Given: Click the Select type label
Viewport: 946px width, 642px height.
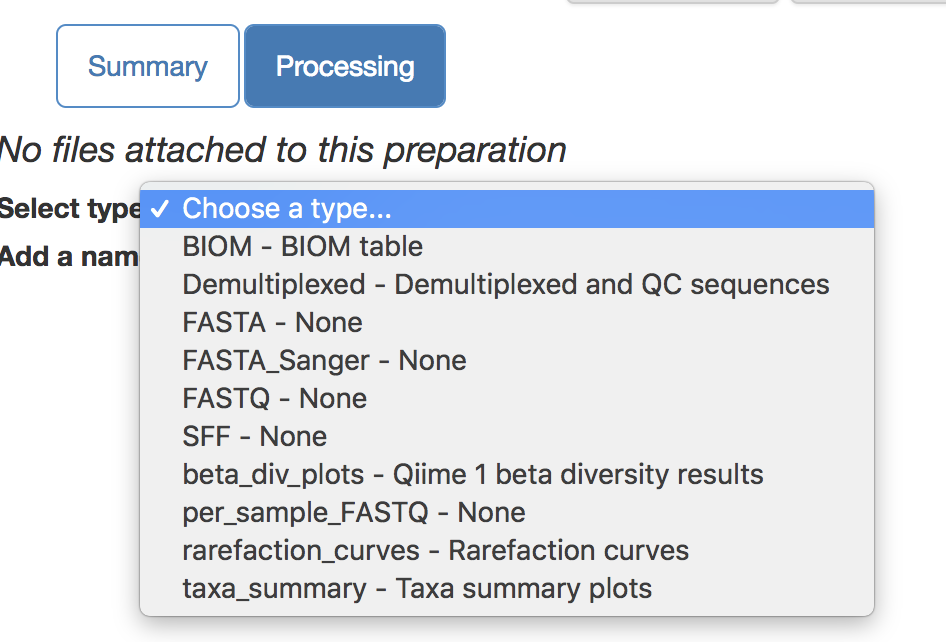Looking at the screenshot, I should (68, 209).
